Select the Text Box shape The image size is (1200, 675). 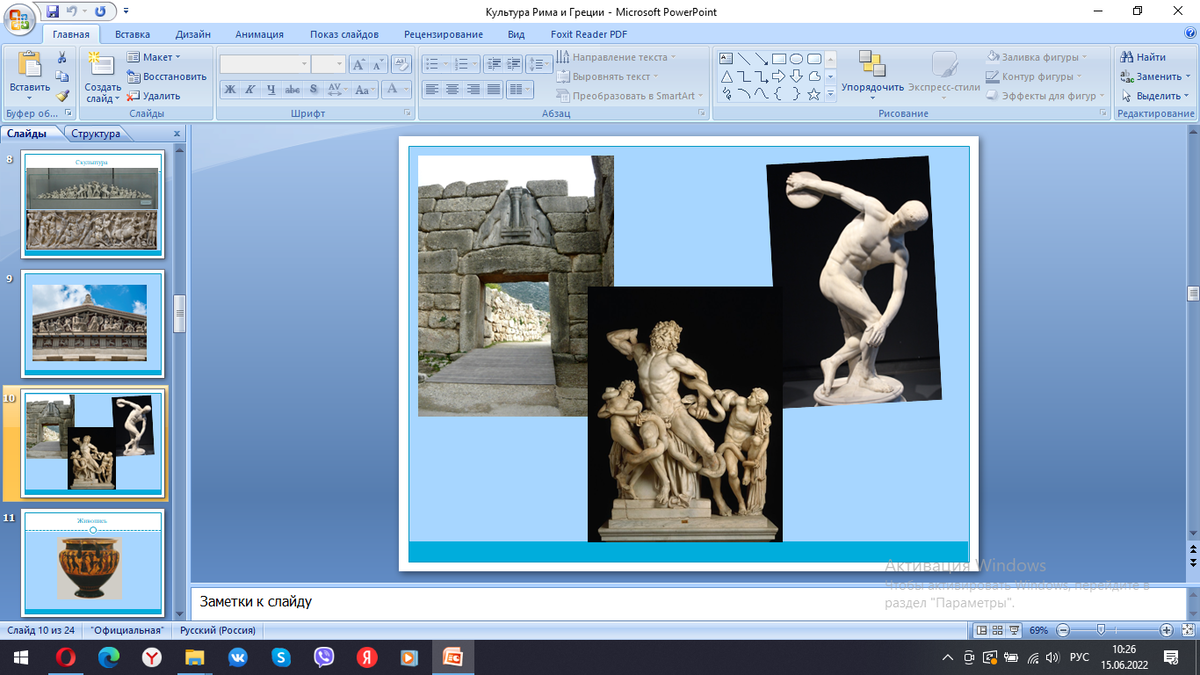point(727,58)
